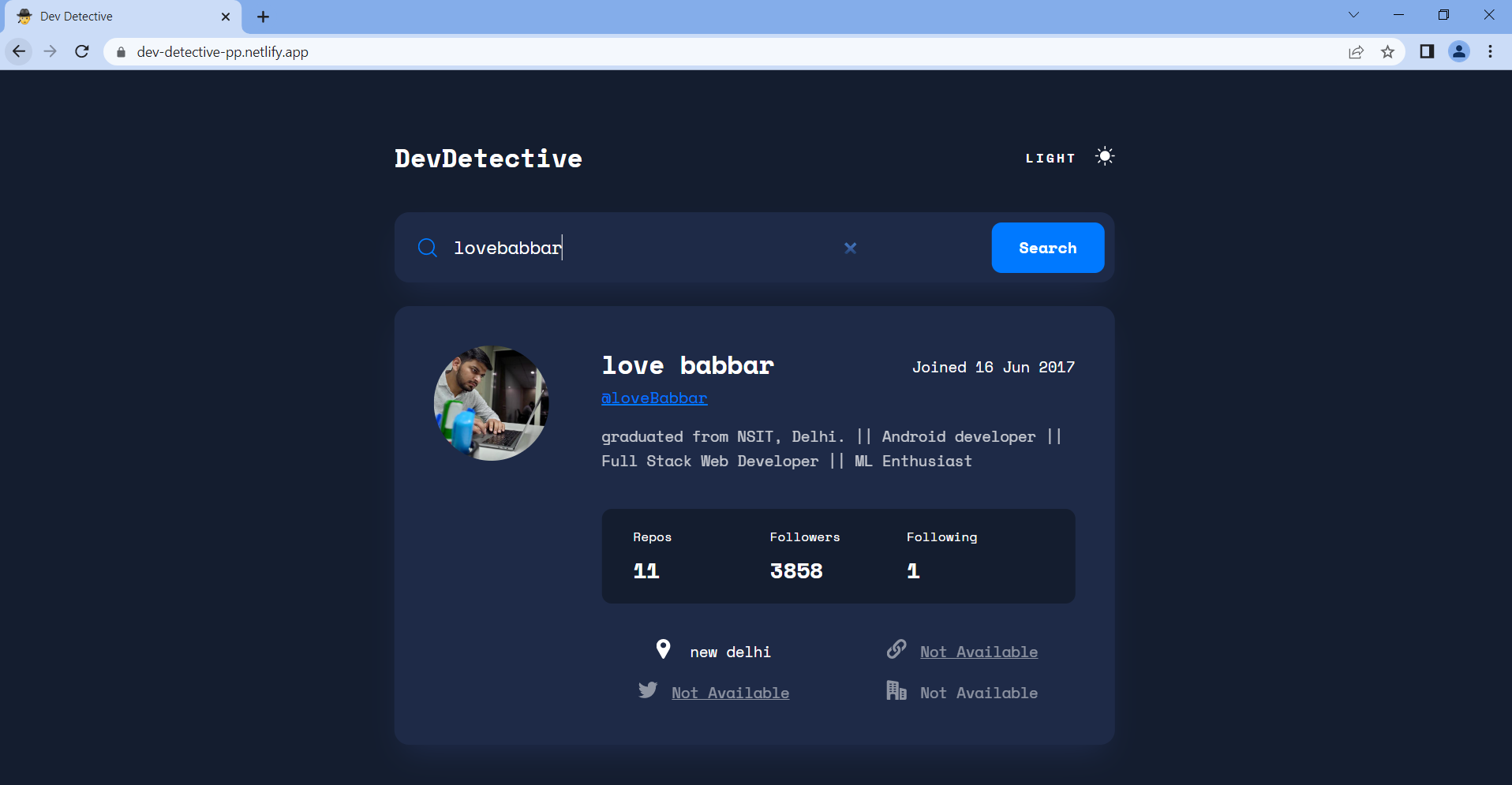
Task: Click the sun icon to switch theme
Action: (x=1105, y=155)
